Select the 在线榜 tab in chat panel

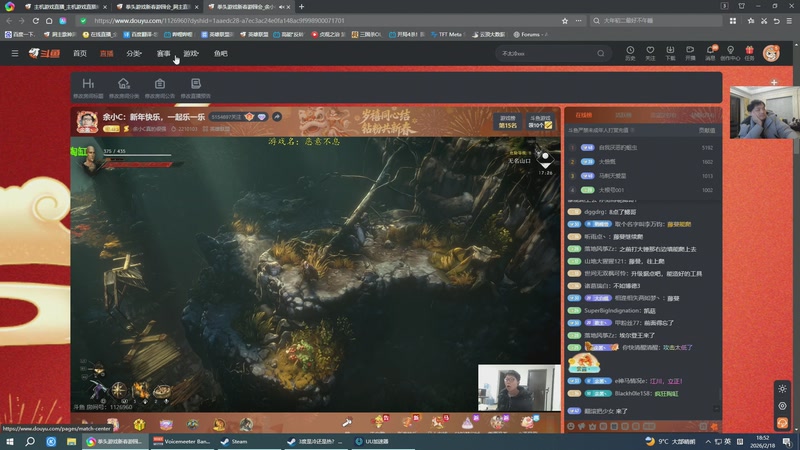pos(584,115)
